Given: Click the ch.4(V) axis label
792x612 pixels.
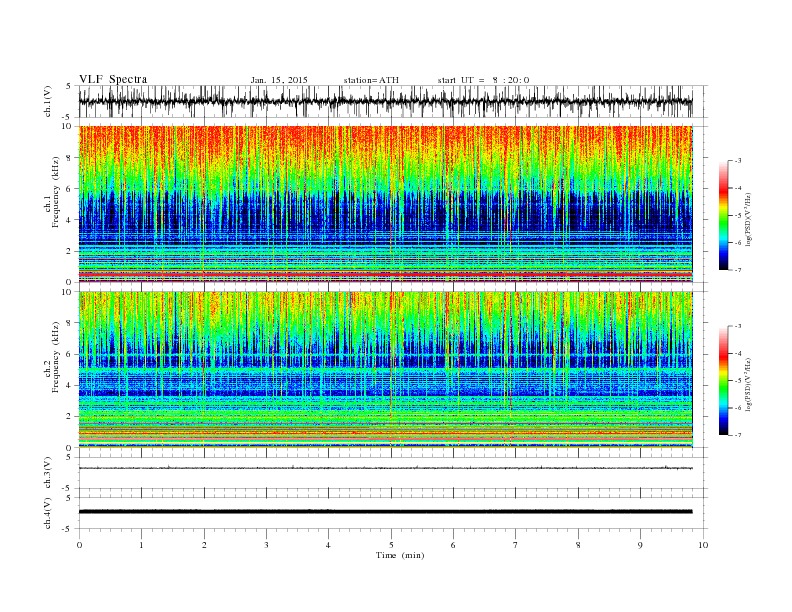Looking at the screenshot, I should pyautogui.click(x=48, y=514).
